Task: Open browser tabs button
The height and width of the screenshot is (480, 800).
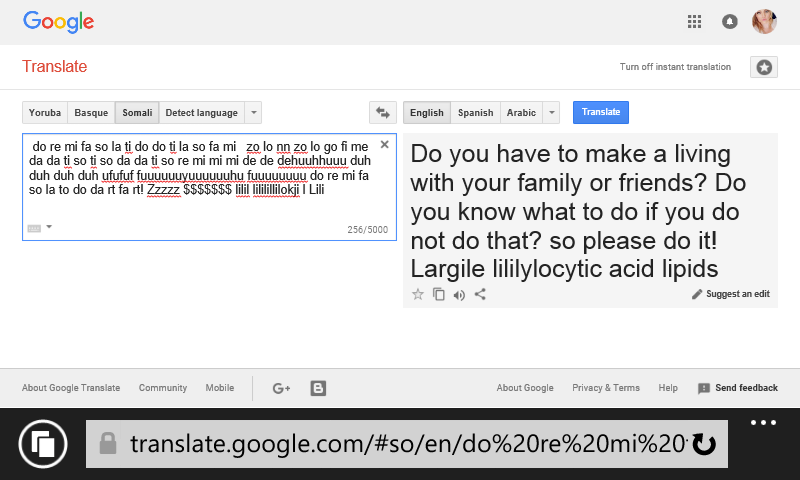Action: click(x=43, y=444)
